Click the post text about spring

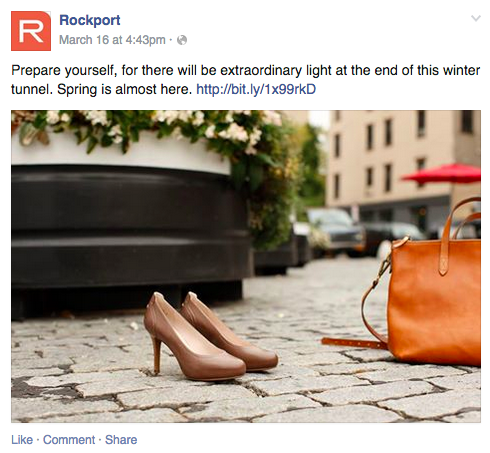245,80
